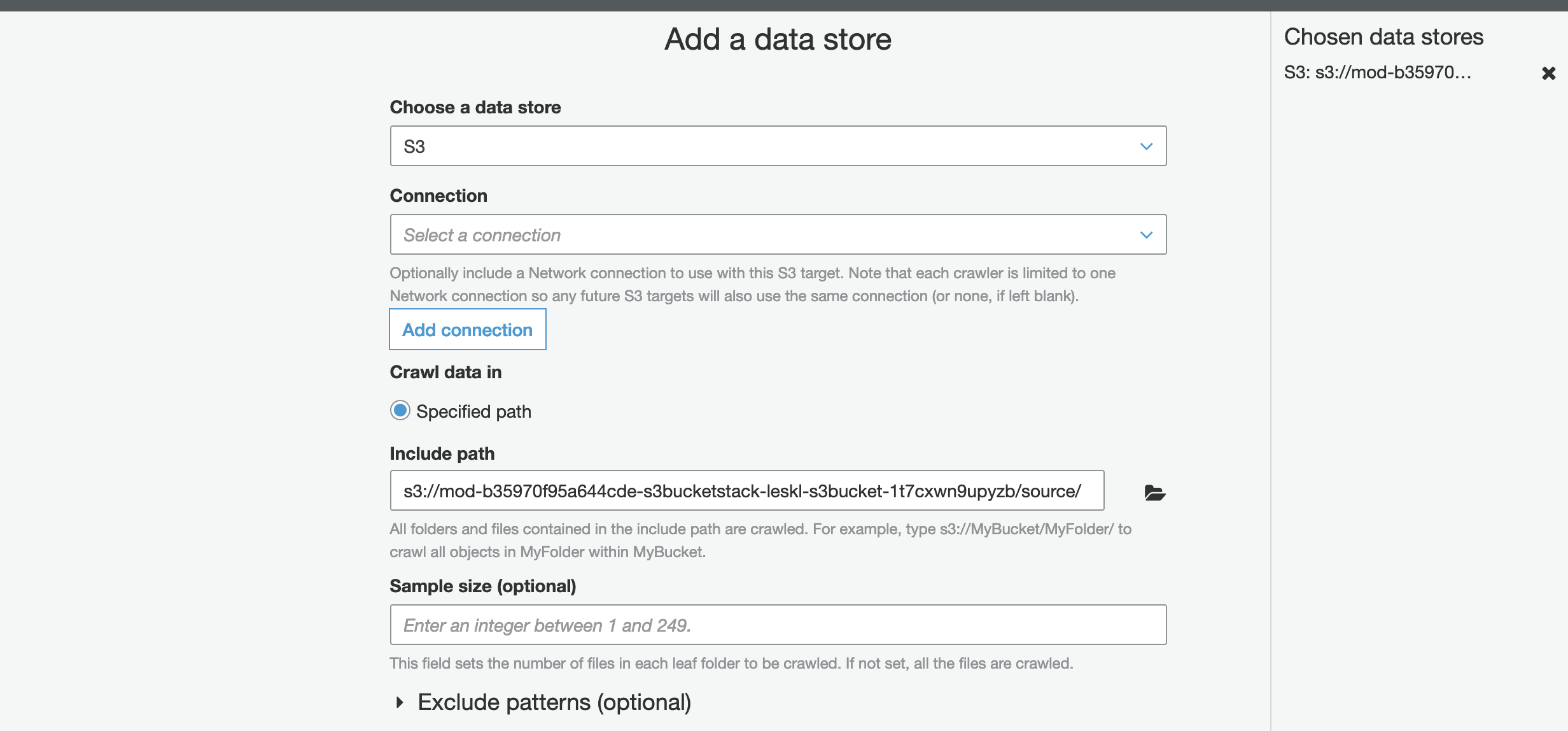Viewport: 1568px width, 731px height.
Task: Click the Add a data store title
Action: [778, 39]
